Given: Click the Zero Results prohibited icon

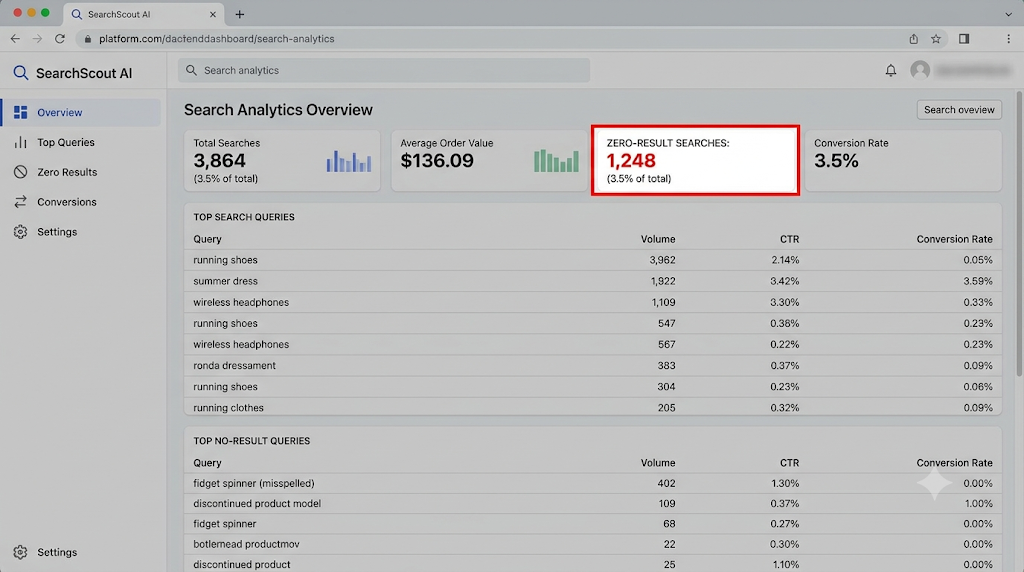Looking at the screenshot, I should 21,172.
